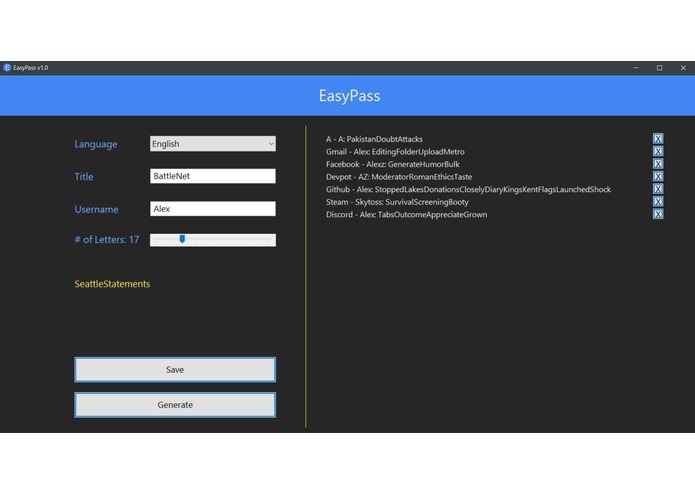Remove the Steam - Skytoss entry
This screenshot has width=695, height=494.
point(658,202)
